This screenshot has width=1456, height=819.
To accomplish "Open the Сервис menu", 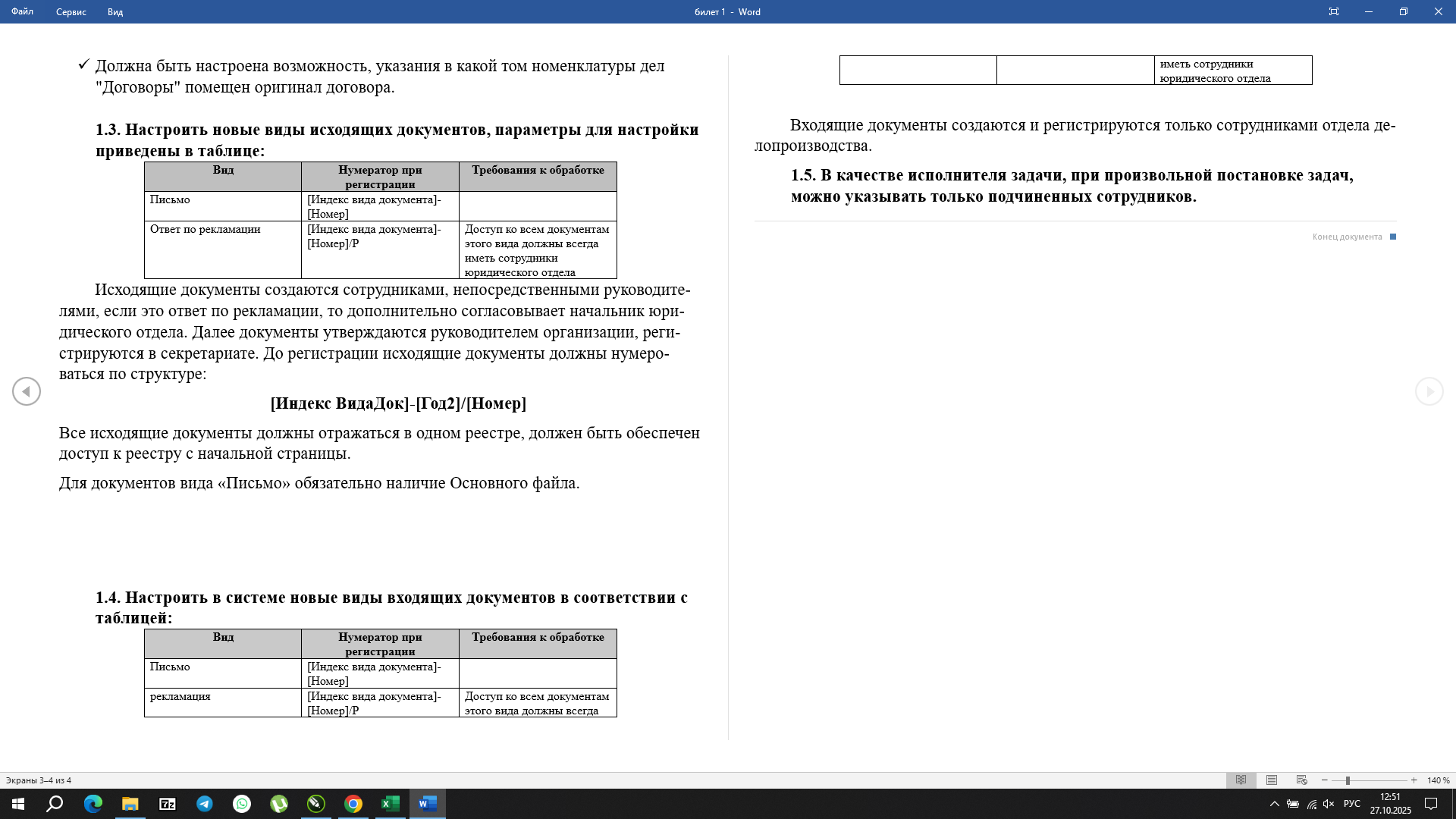I will click(x=71, y=12).
